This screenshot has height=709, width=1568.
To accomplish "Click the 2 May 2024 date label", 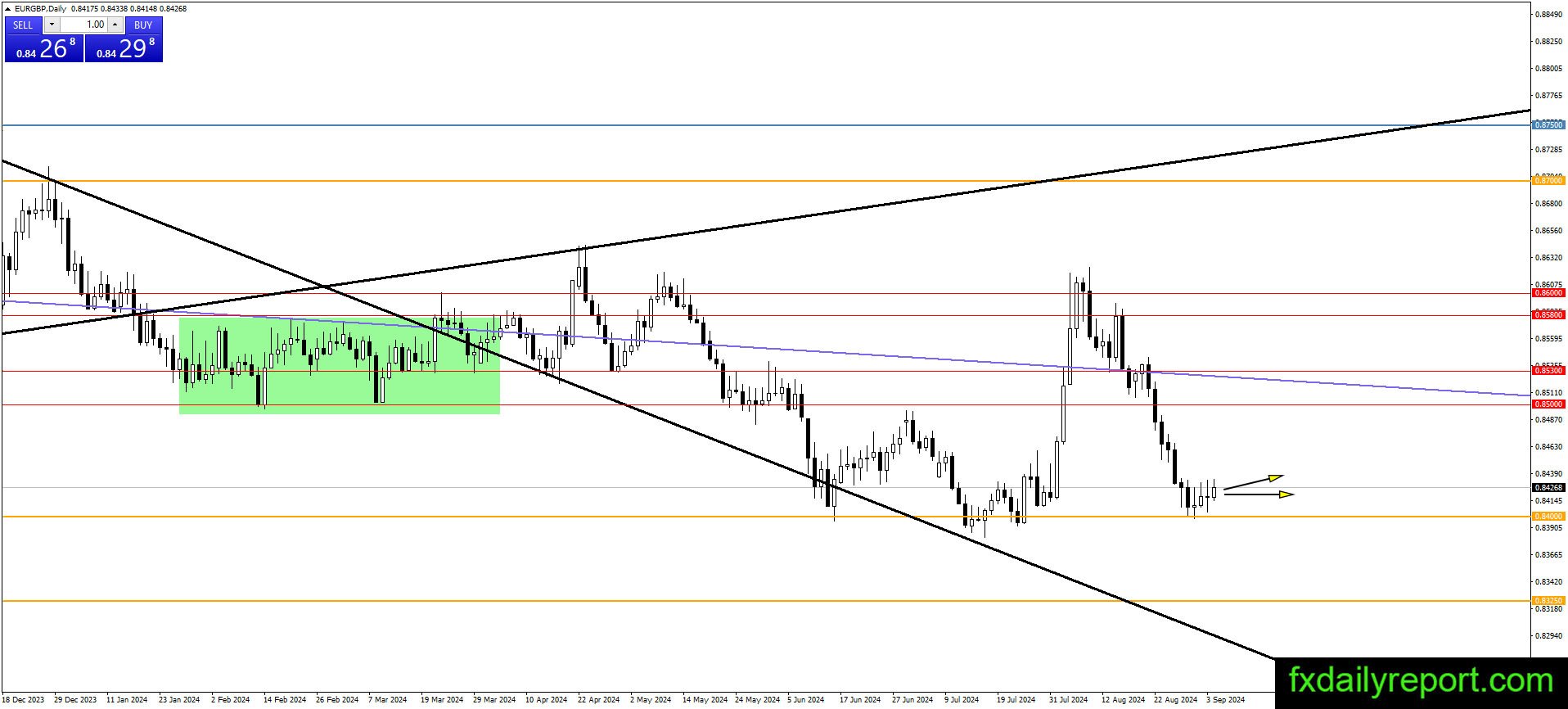I will tap(651, 700).
